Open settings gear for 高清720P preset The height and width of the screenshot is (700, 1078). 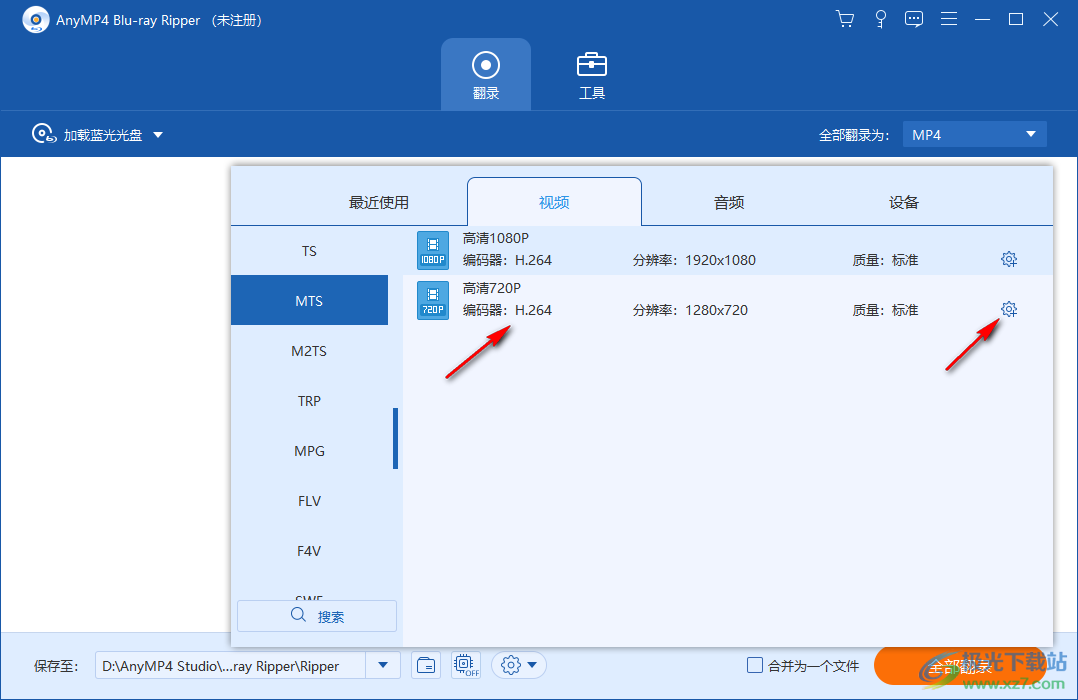pos(1009,309)
